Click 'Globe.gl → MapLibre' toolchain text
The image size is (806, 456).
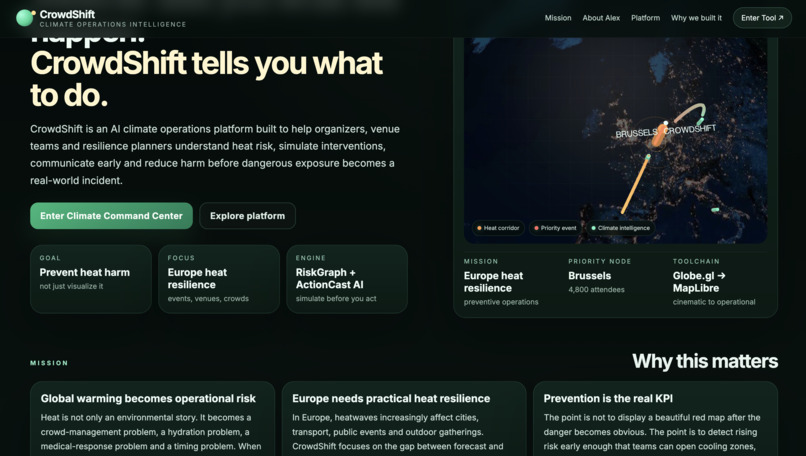pos(699,282)
